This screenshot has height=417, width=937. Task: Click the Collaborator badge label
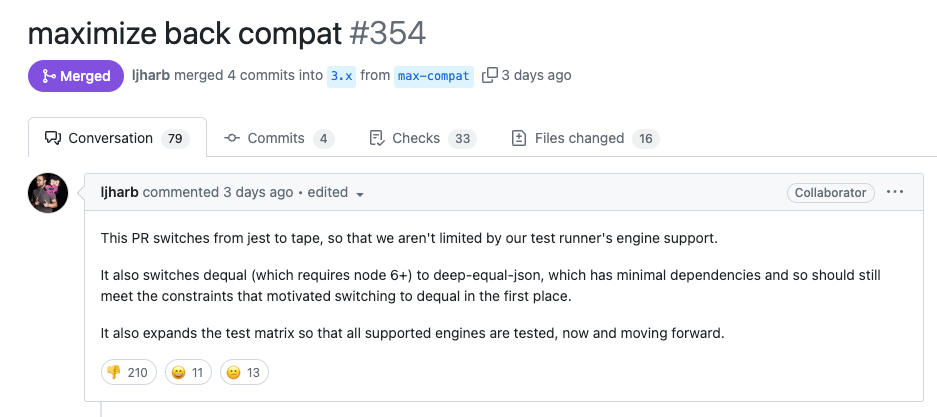pos(830,192)
